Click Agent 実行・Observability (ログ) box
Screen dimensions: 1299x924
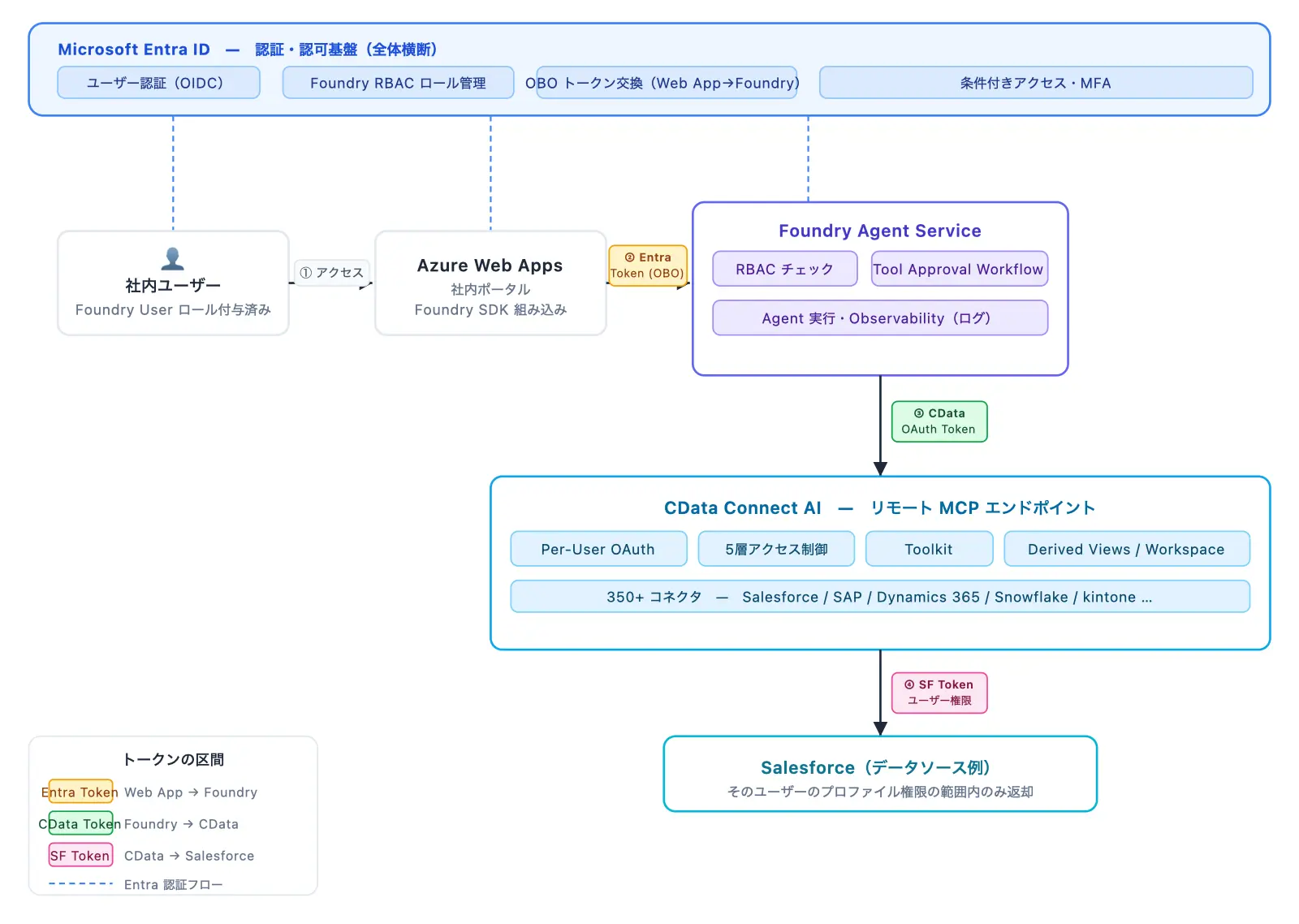click(880, 317)
